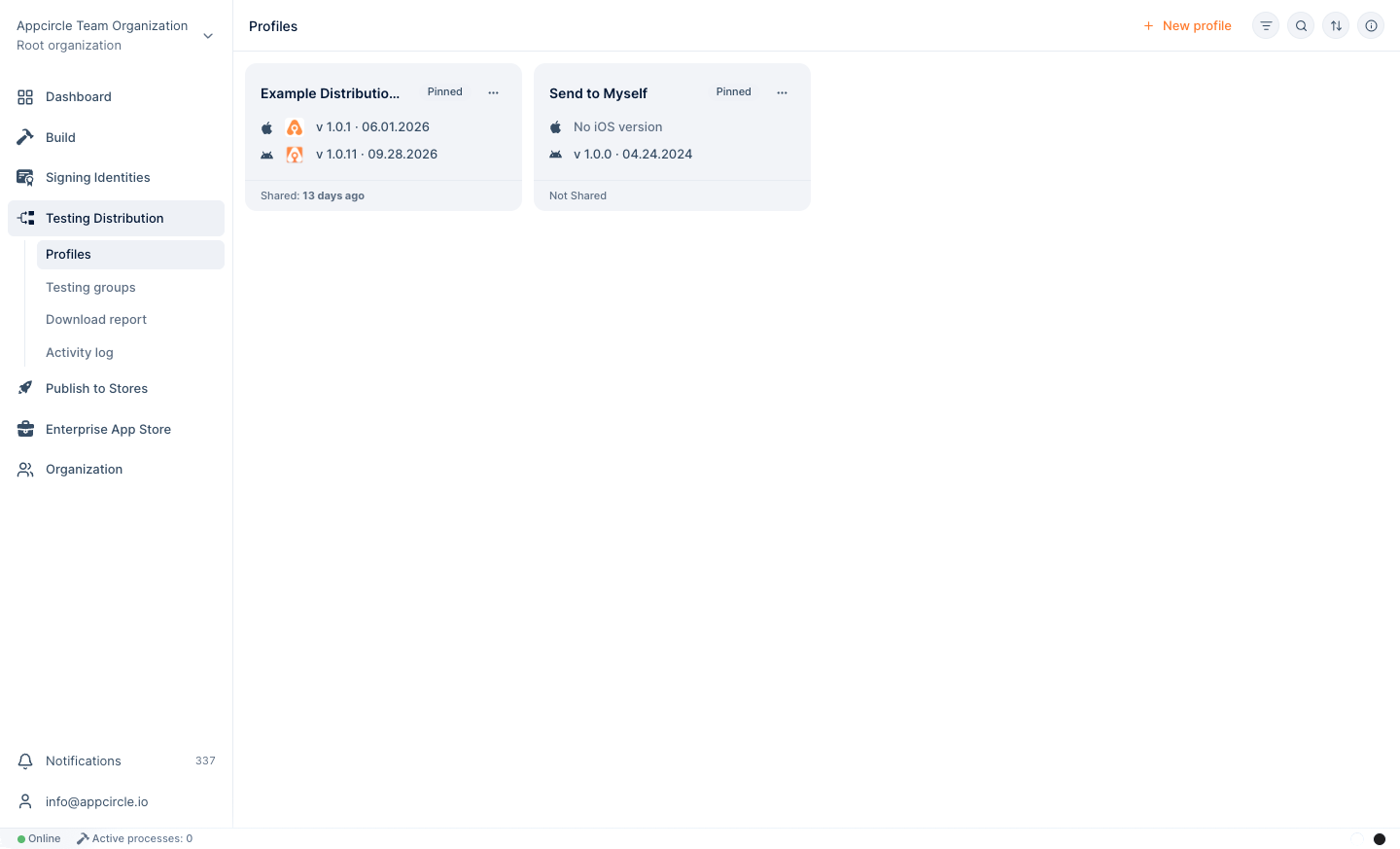Open the search profiles icon
The image size is (1400, 849).
point(1301,26)
